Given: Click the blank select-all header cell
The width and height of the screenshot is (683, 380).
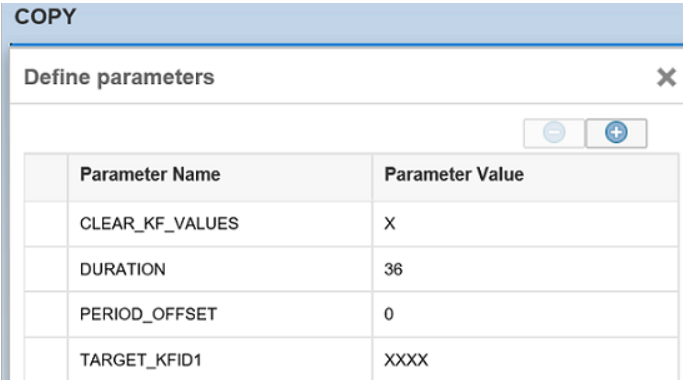Looking at the screenshot, I should tap(46, 177).
